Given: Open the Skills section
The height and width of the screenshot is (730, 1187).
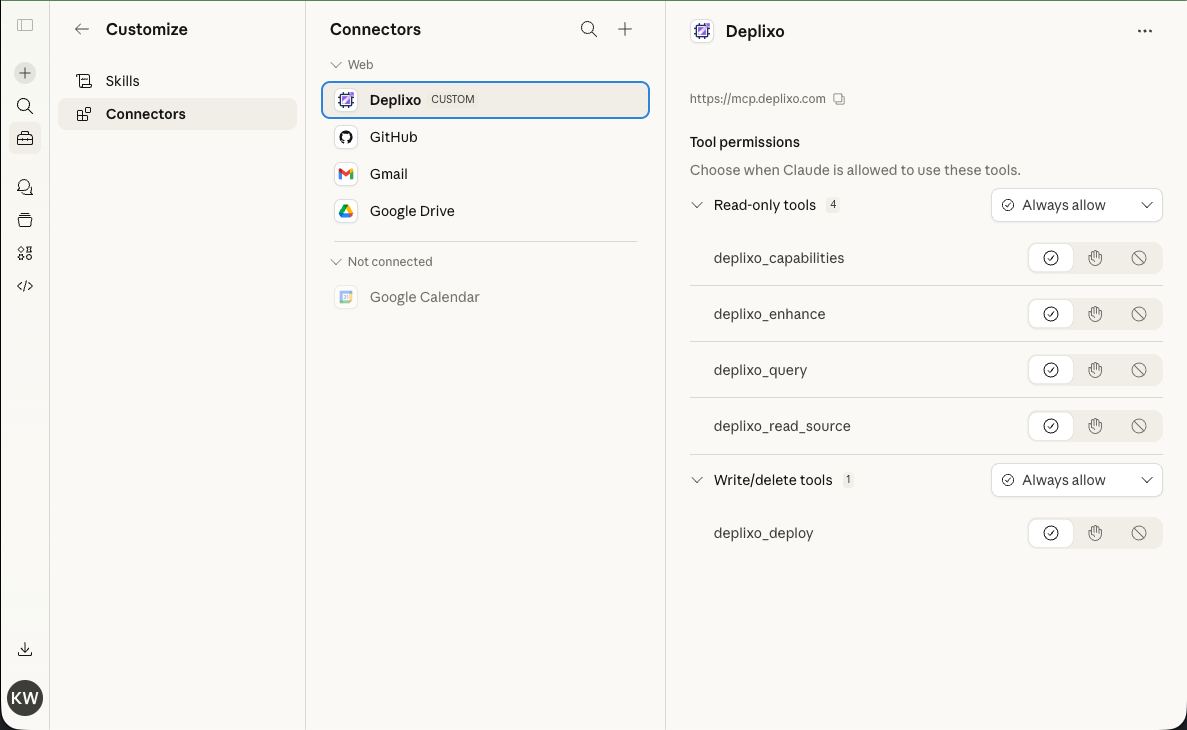Looking at the screenshot, I should (x=177, y=81).
